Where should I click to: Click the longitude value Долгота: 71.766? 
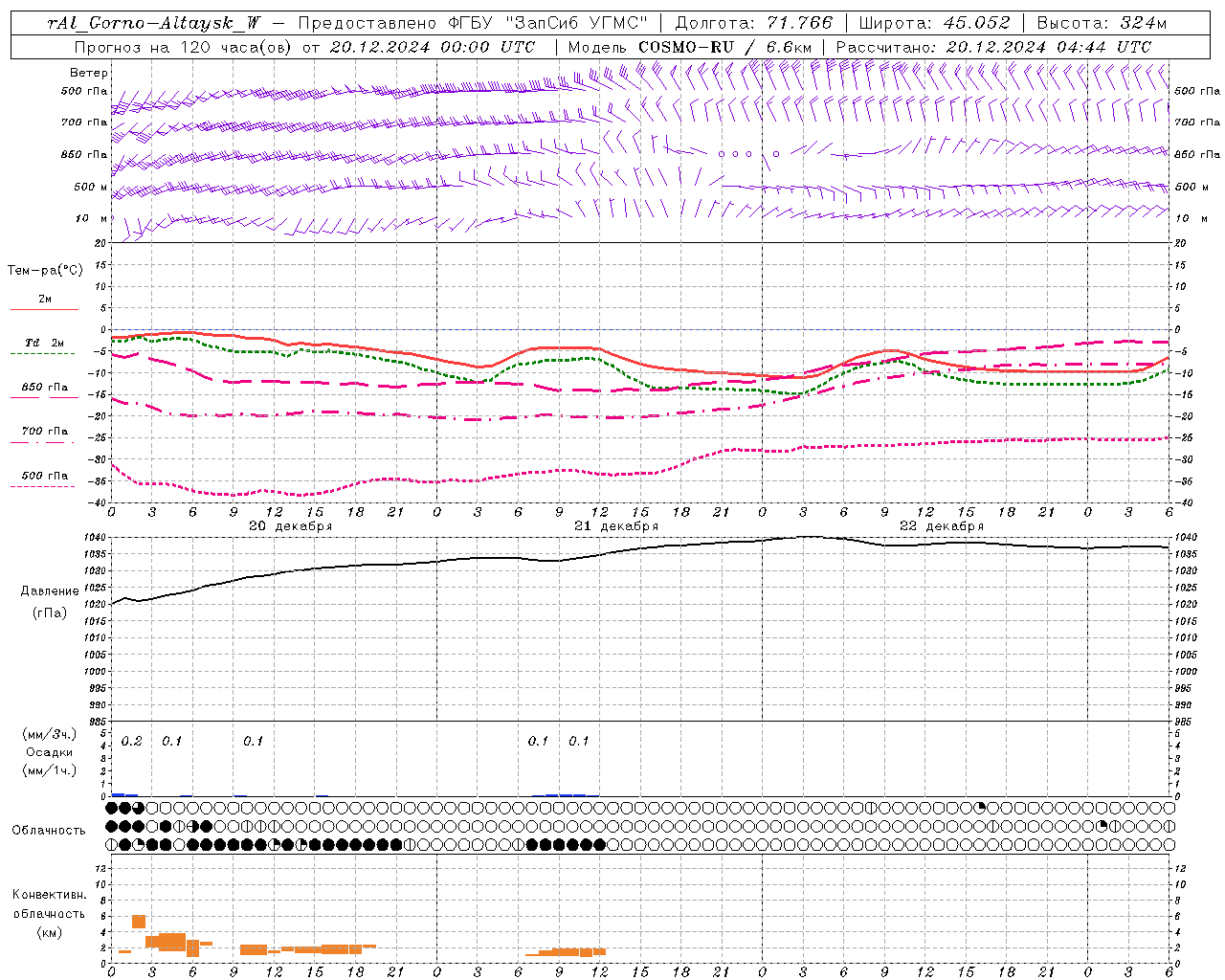[x=754, y=23]
